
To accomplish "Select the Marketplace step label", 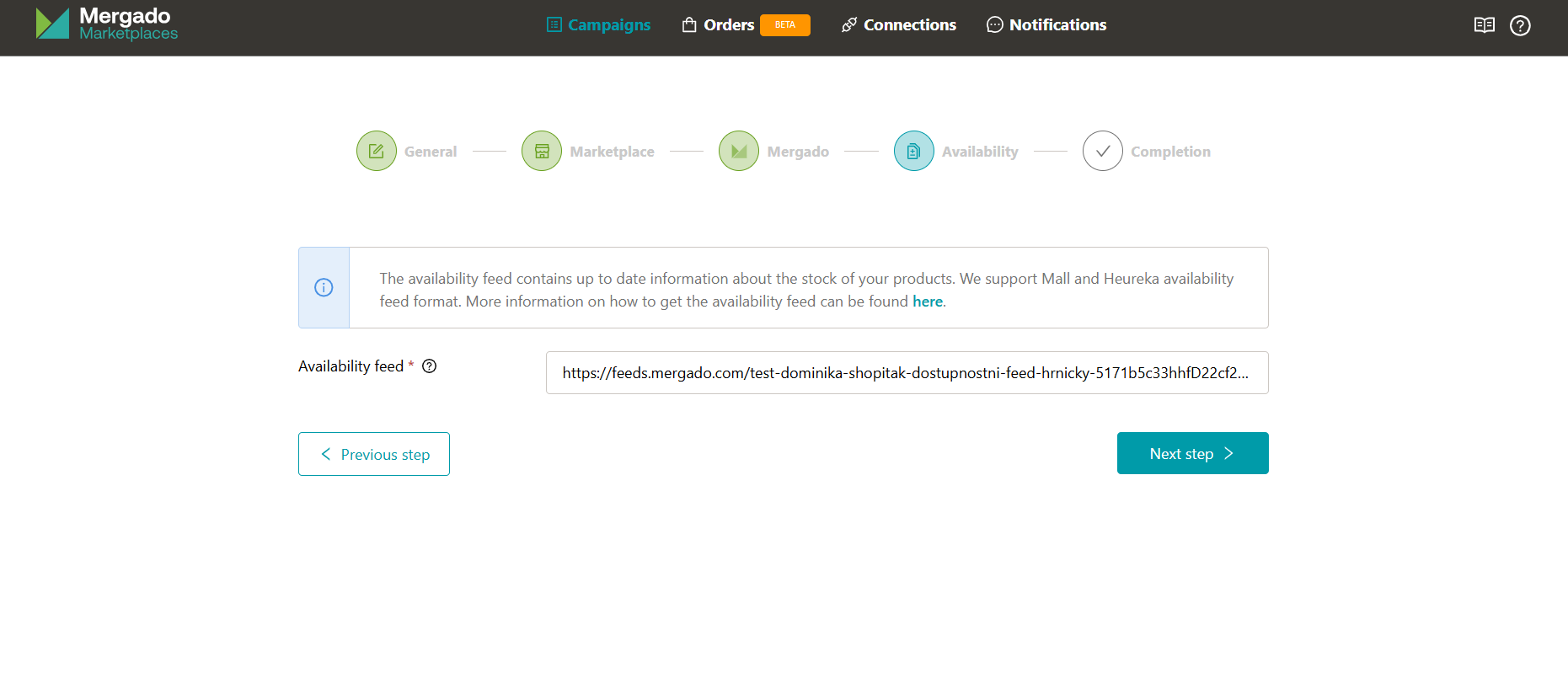I will click(612, 152).
